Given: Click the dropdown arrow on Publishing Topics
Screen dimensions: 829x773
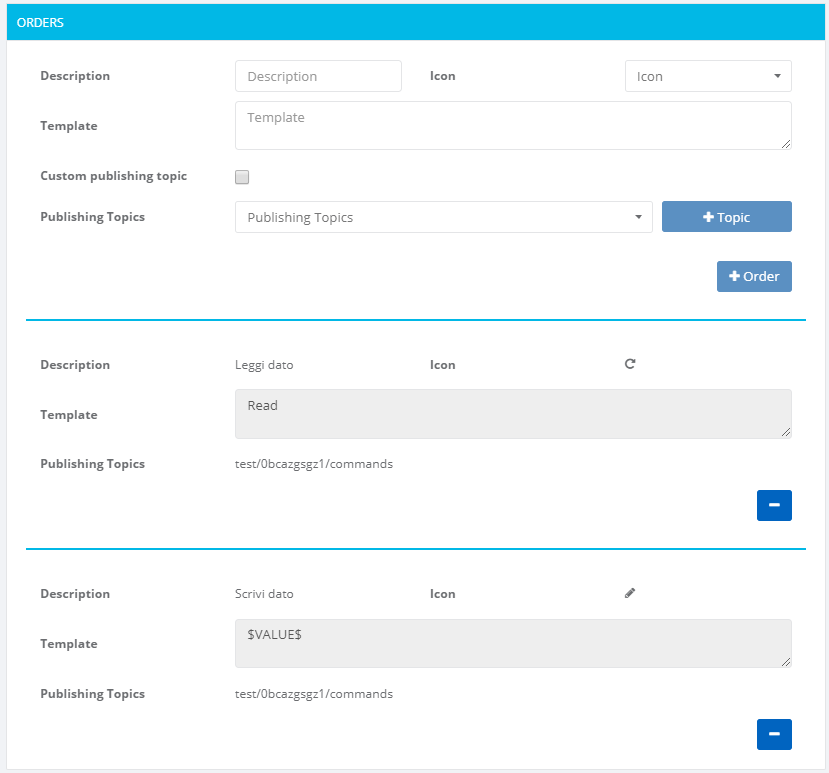Looking at the screenshot, I should (x=639, y=216).
